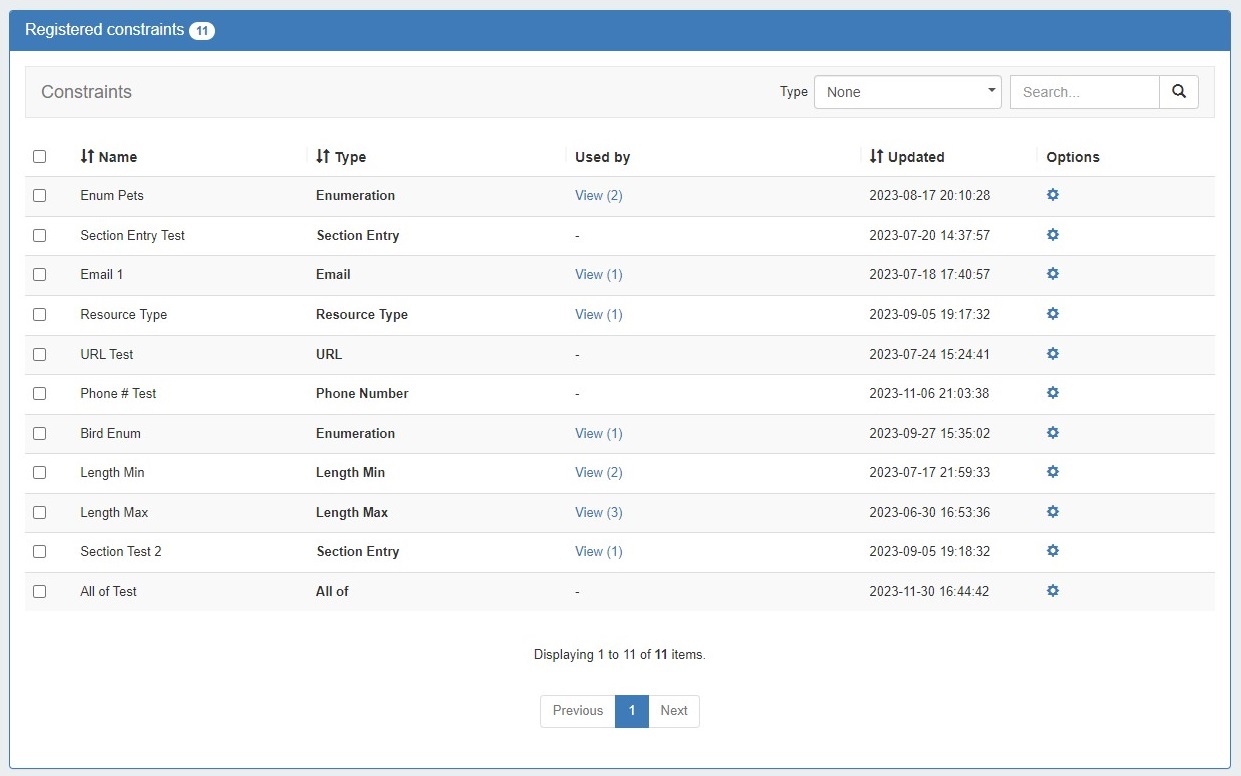Toggle the select-all checkbox in header

[x=39, y=157]
